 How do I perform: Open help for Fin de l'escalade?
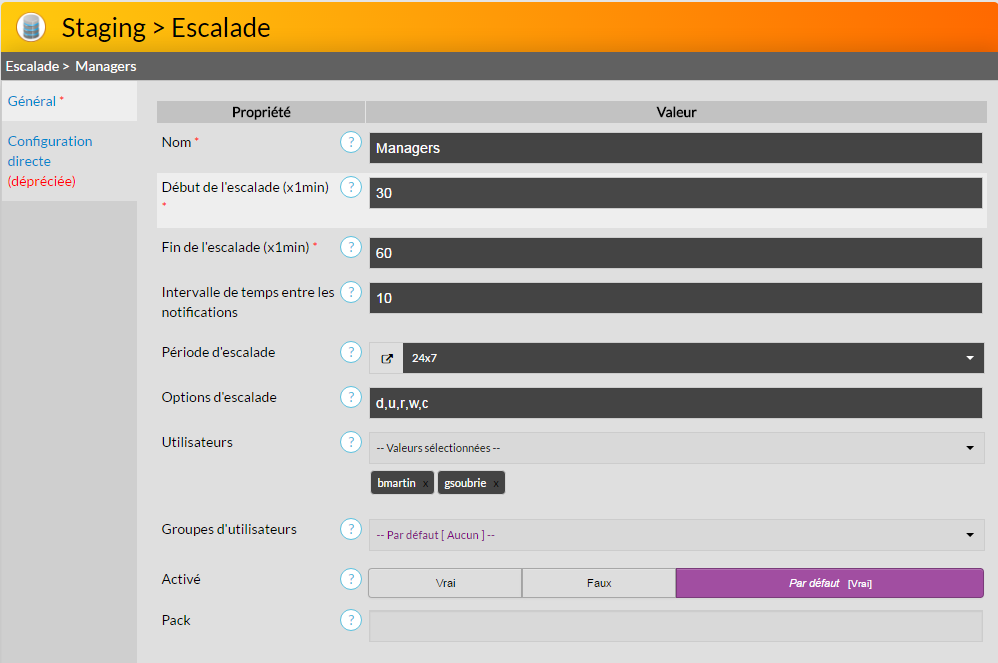350,247
